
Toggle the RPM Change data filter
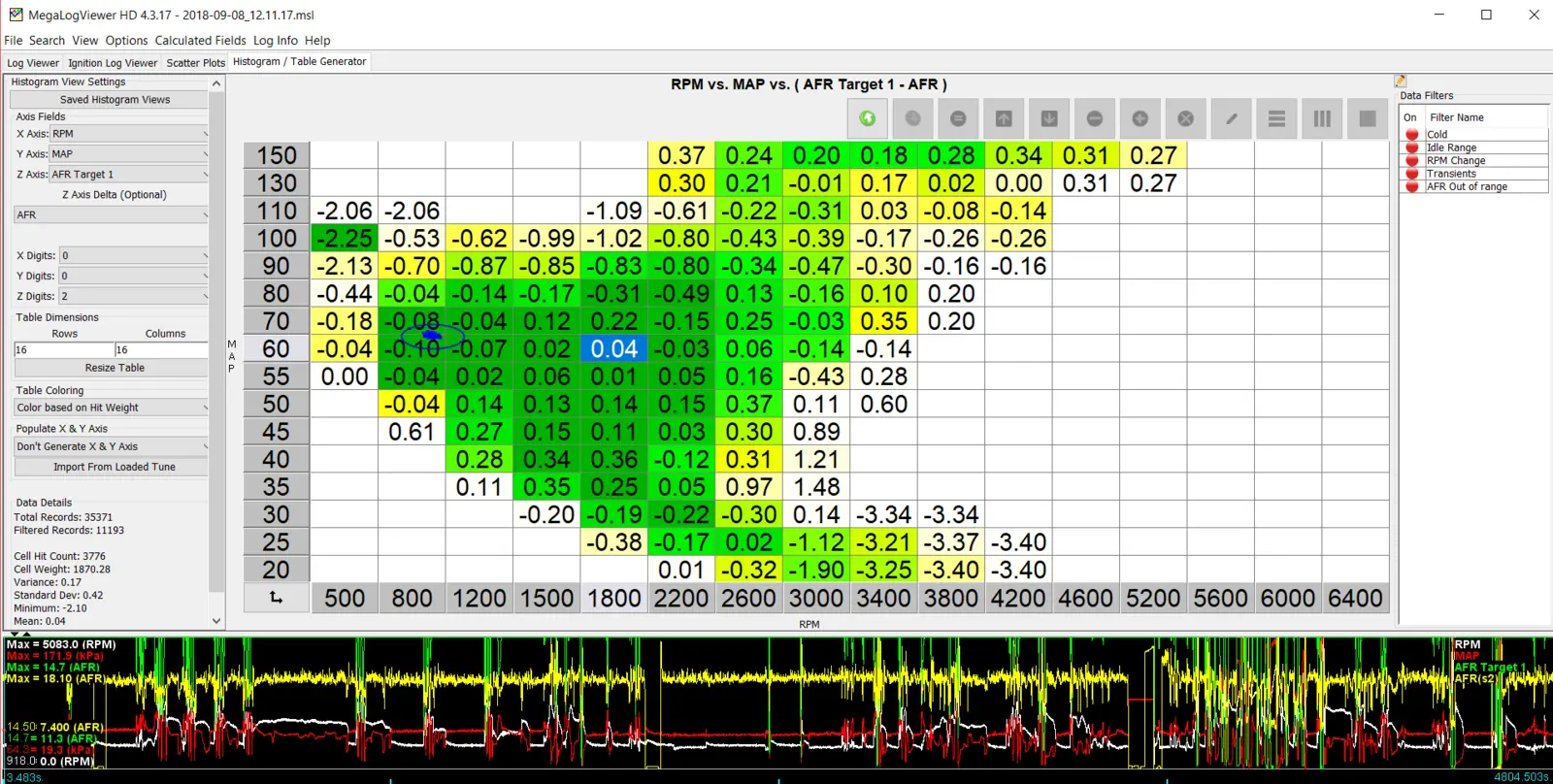[1412, 161]
